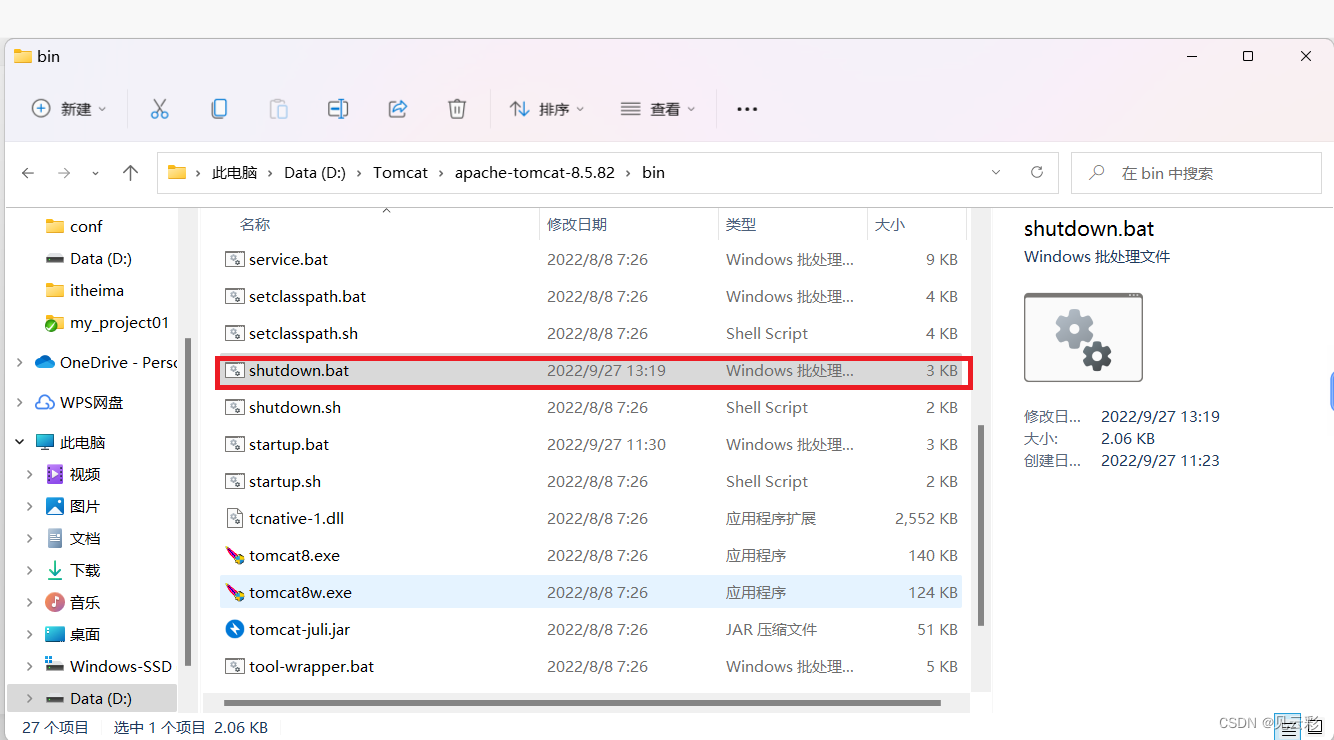Click the Copy icon in toolbar

click(x=219, y=109)
